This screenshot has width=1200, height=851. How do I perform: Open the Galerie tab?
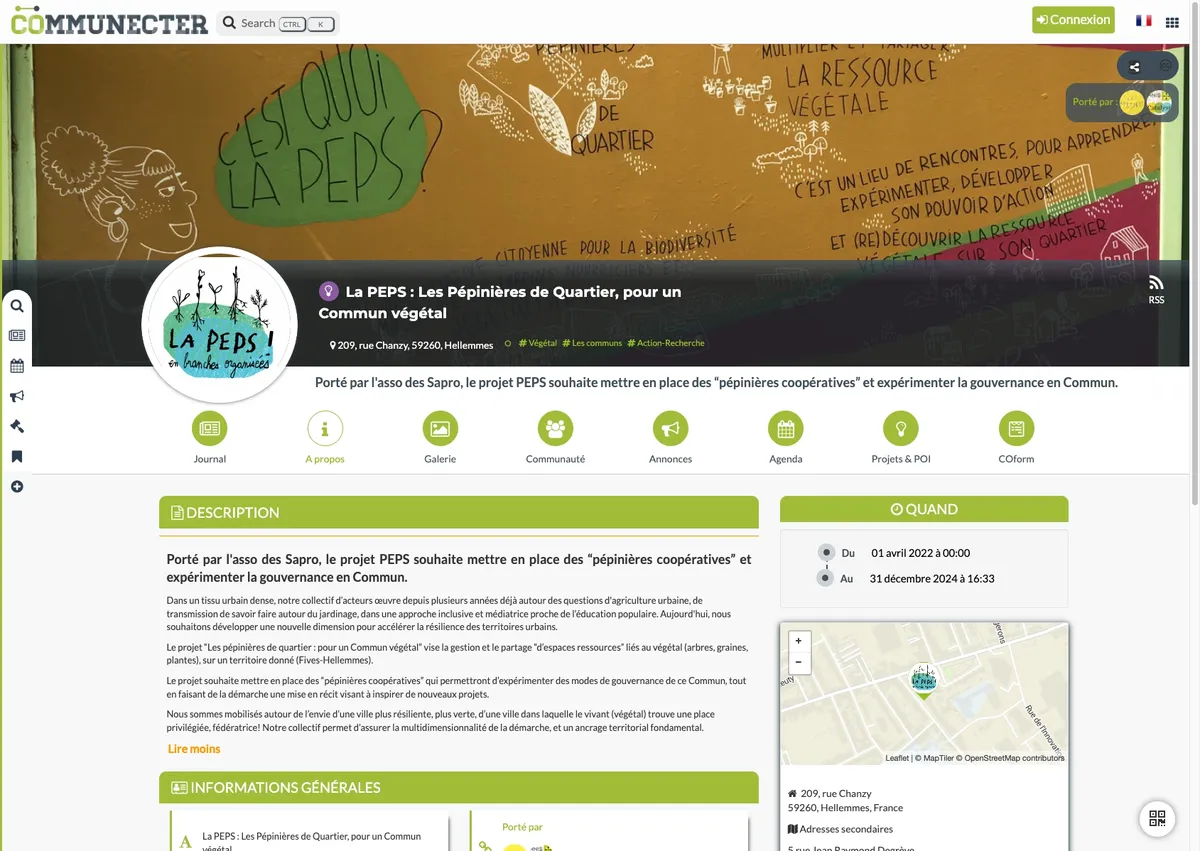coord(440,437)
